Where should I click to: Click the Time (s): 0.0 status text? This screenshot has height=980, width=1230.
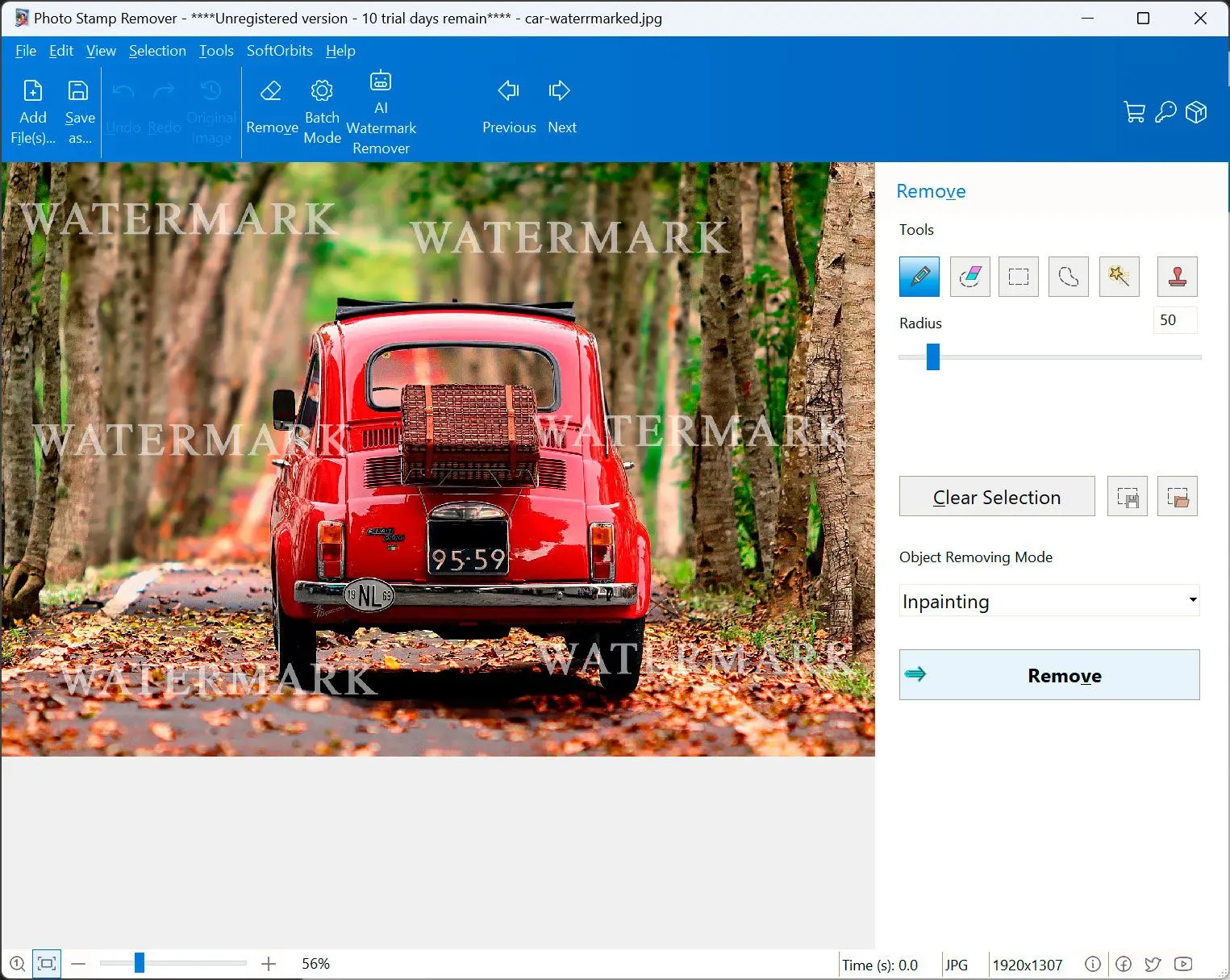click(880, 965)
